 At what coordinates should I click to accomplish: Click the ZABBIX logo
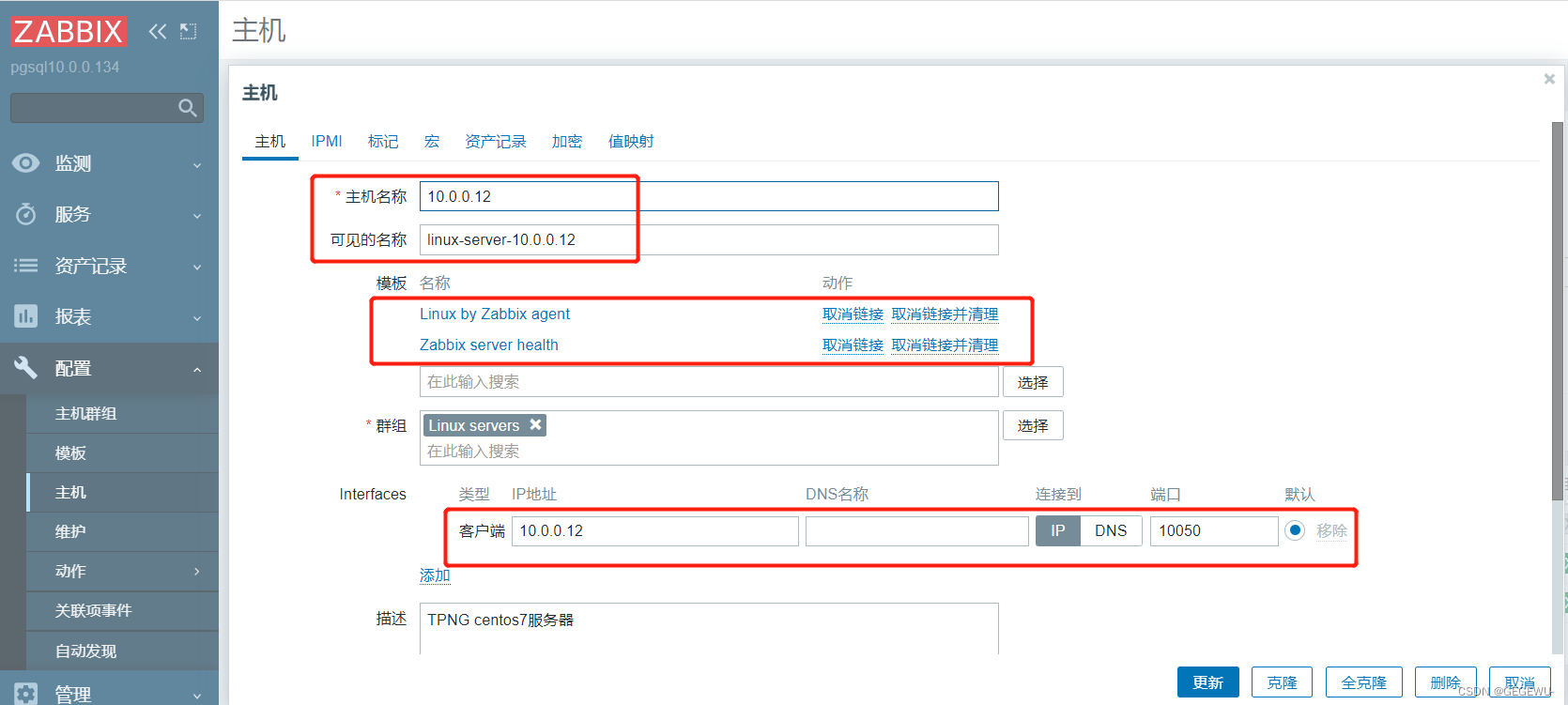(x=69, y=31)
